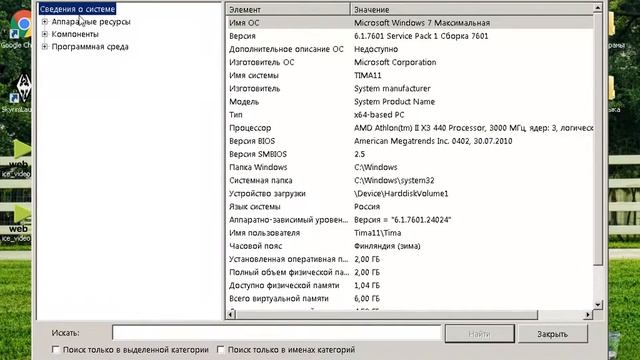This screenshot has height=360, width=640.
Task: Select the 'Имя системы' row
Action: click(410, 76)
